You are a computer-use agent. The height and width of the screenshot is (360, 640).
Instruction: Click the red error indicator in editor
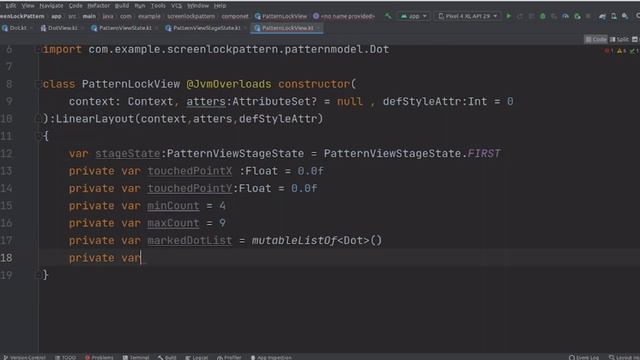(609, 51)
